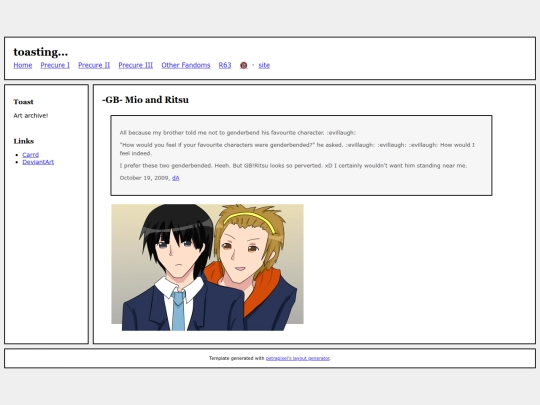Open the Home navigation link
This screenshot has width=540, height=405.
point(23,65)
